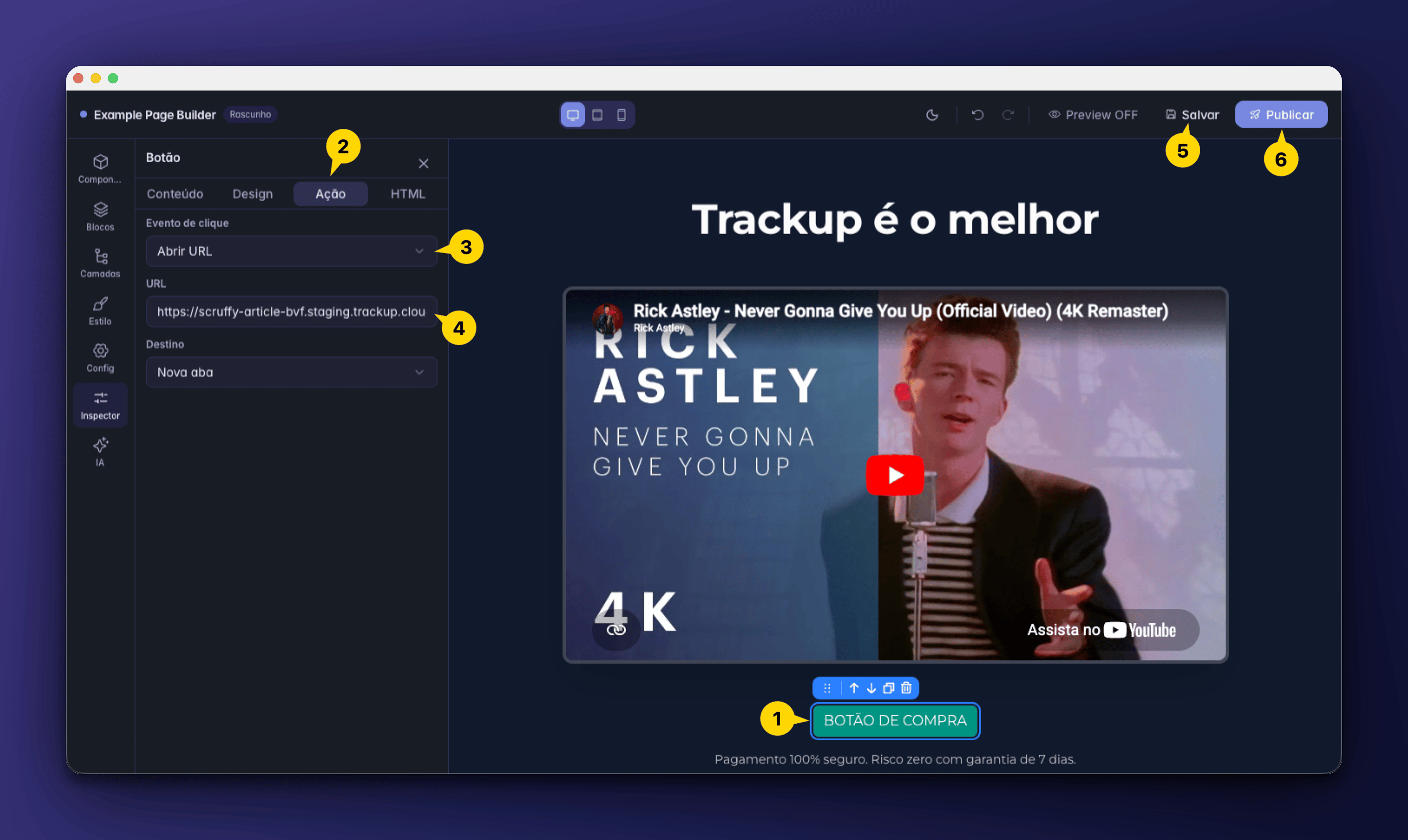Screen dimensions: 1408x840
Task: Click the Rick Astley channel name
Action: 659,328
